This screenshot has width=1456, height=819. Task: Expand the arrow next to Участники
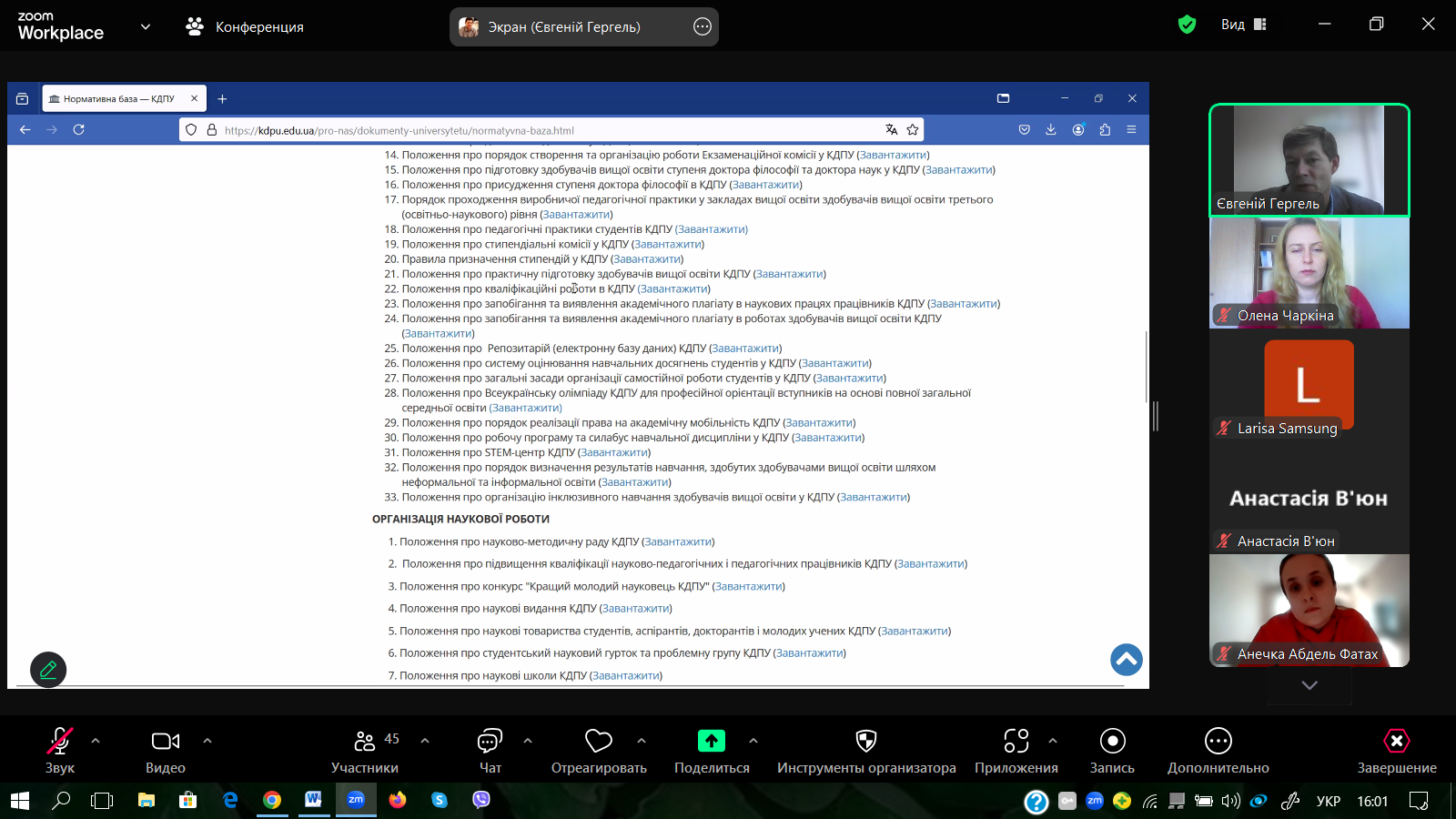tap(425, 741)
